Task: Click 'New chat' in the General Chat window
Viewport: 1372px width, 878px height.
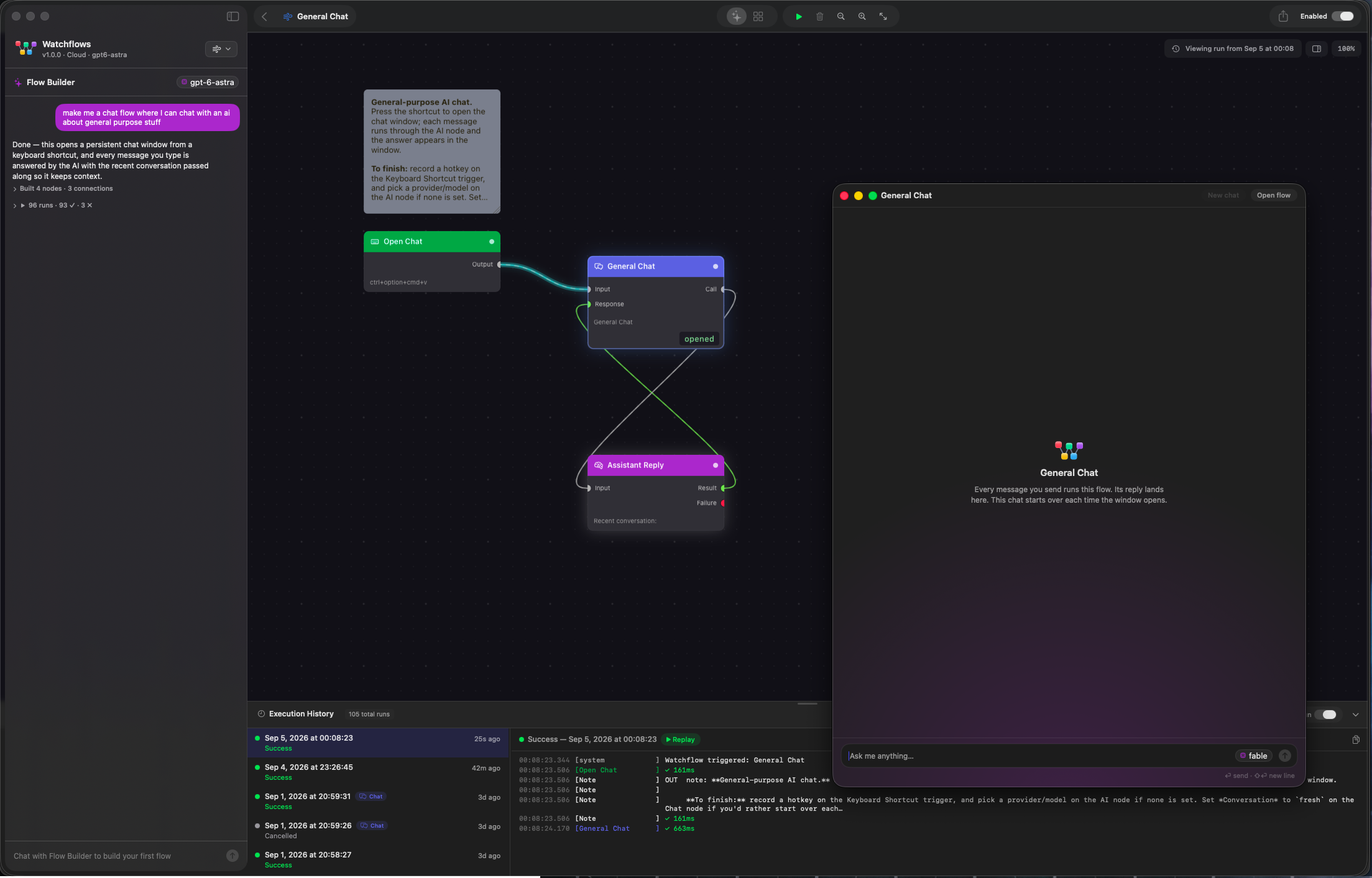Action: coord(1223,195)
